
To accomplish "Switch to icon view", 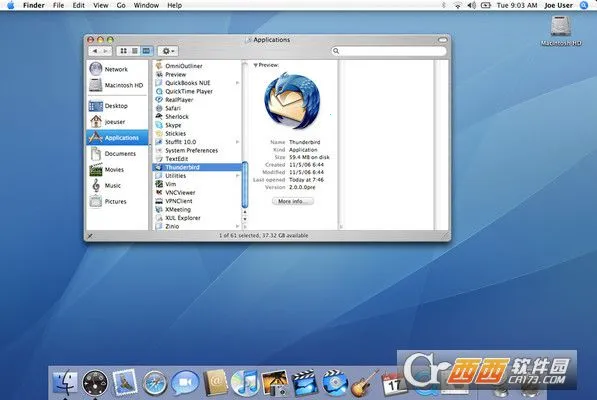I will [x=123, y=51].
